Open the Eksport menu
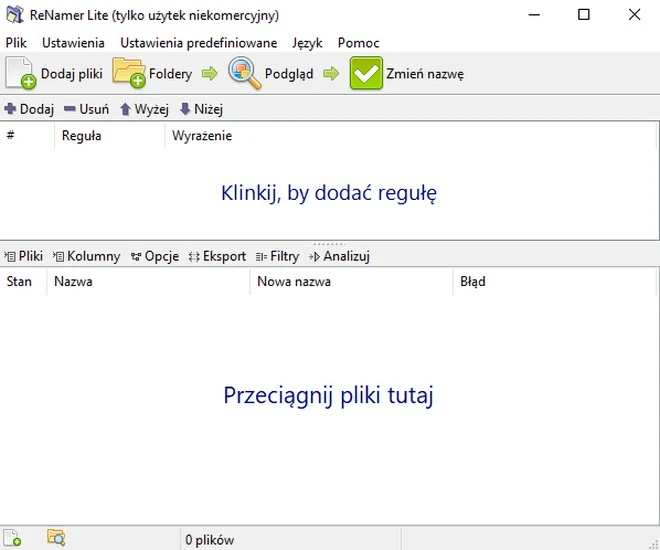 (x=217, y=256)
